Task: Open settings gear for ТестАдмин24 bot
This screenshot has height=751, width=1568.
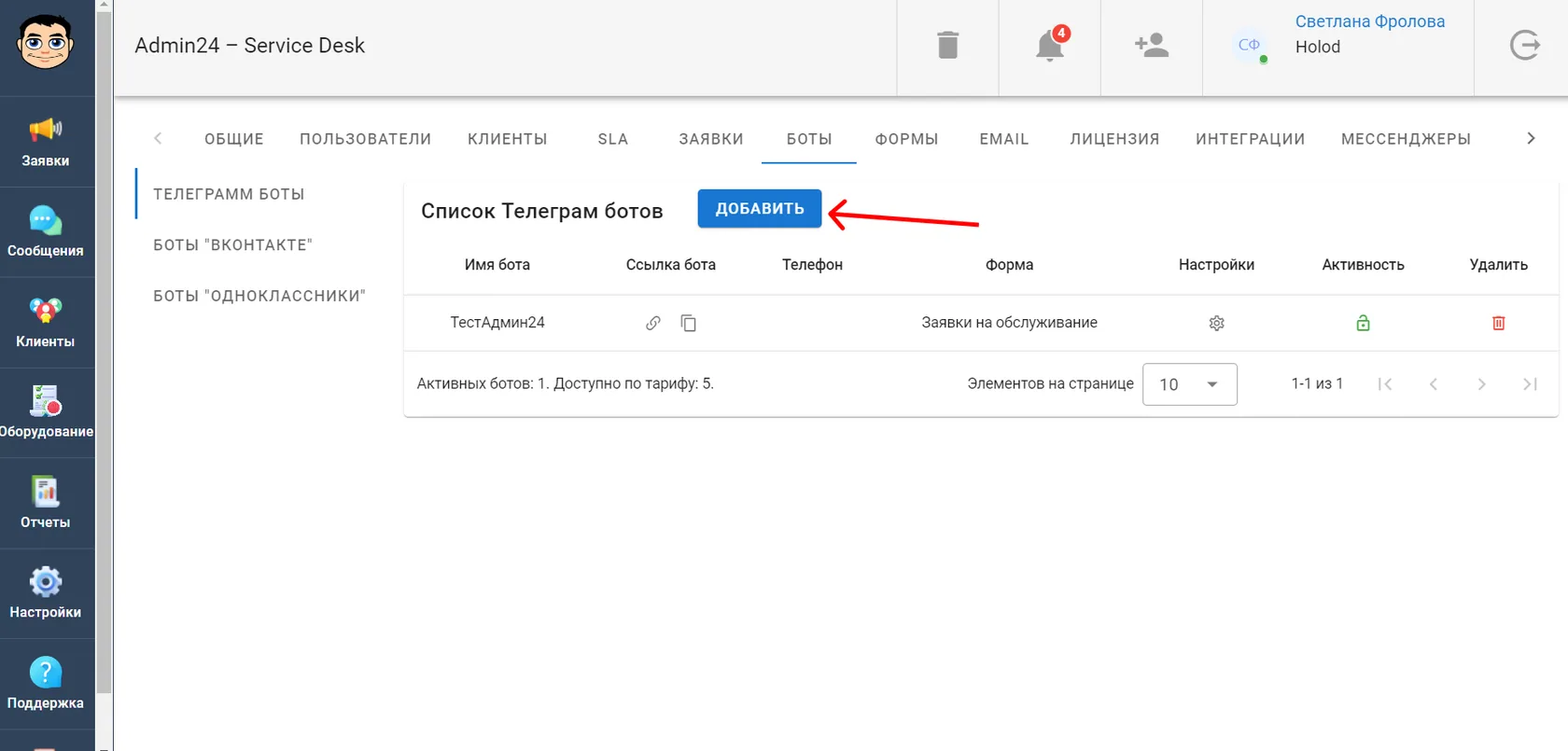Action: 1216,323
